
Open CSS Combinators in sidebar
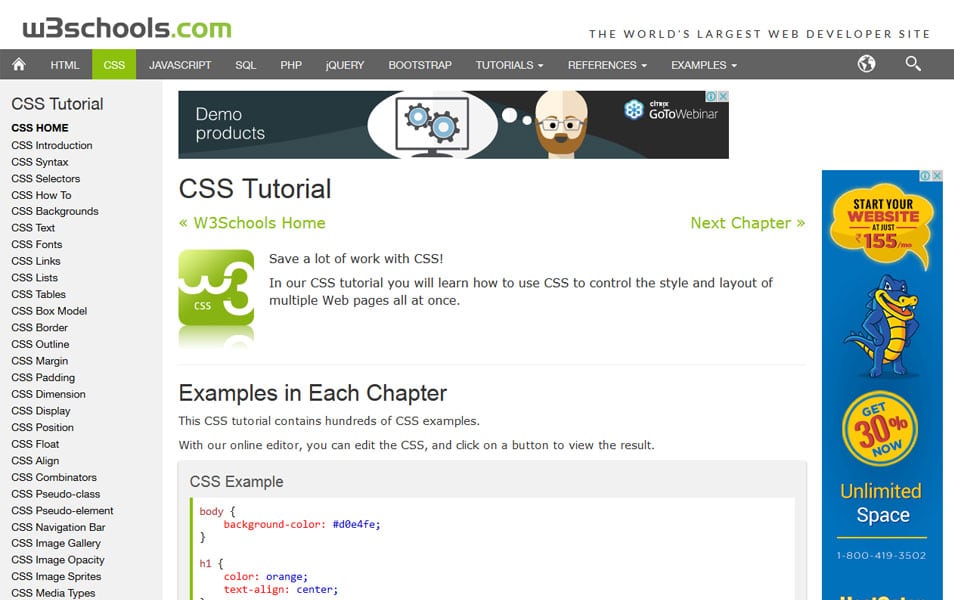click(x=54, y=477)
